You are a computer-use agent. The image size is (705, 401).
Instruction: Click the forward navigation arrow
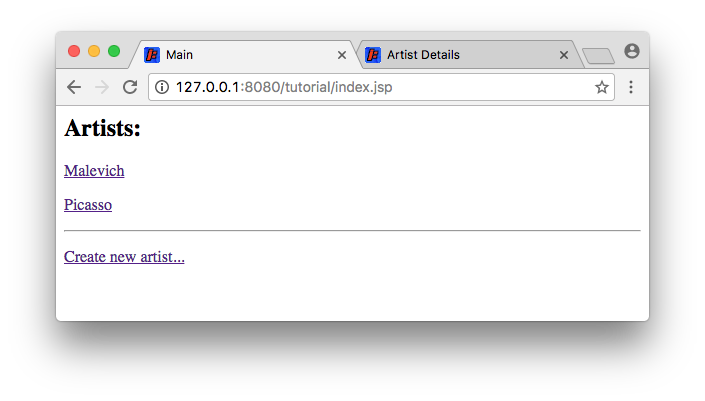(101, 87)
